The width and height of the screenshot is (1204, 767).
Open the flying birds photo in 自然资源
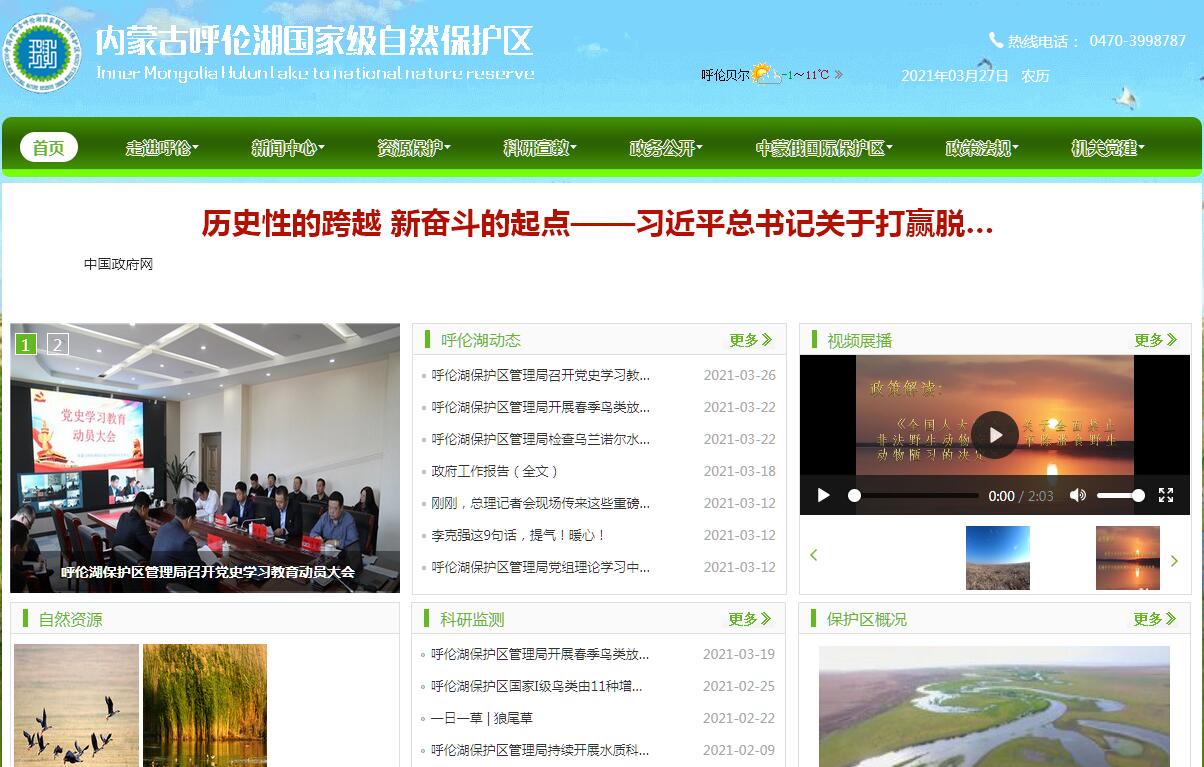click(x=76, y=705)
